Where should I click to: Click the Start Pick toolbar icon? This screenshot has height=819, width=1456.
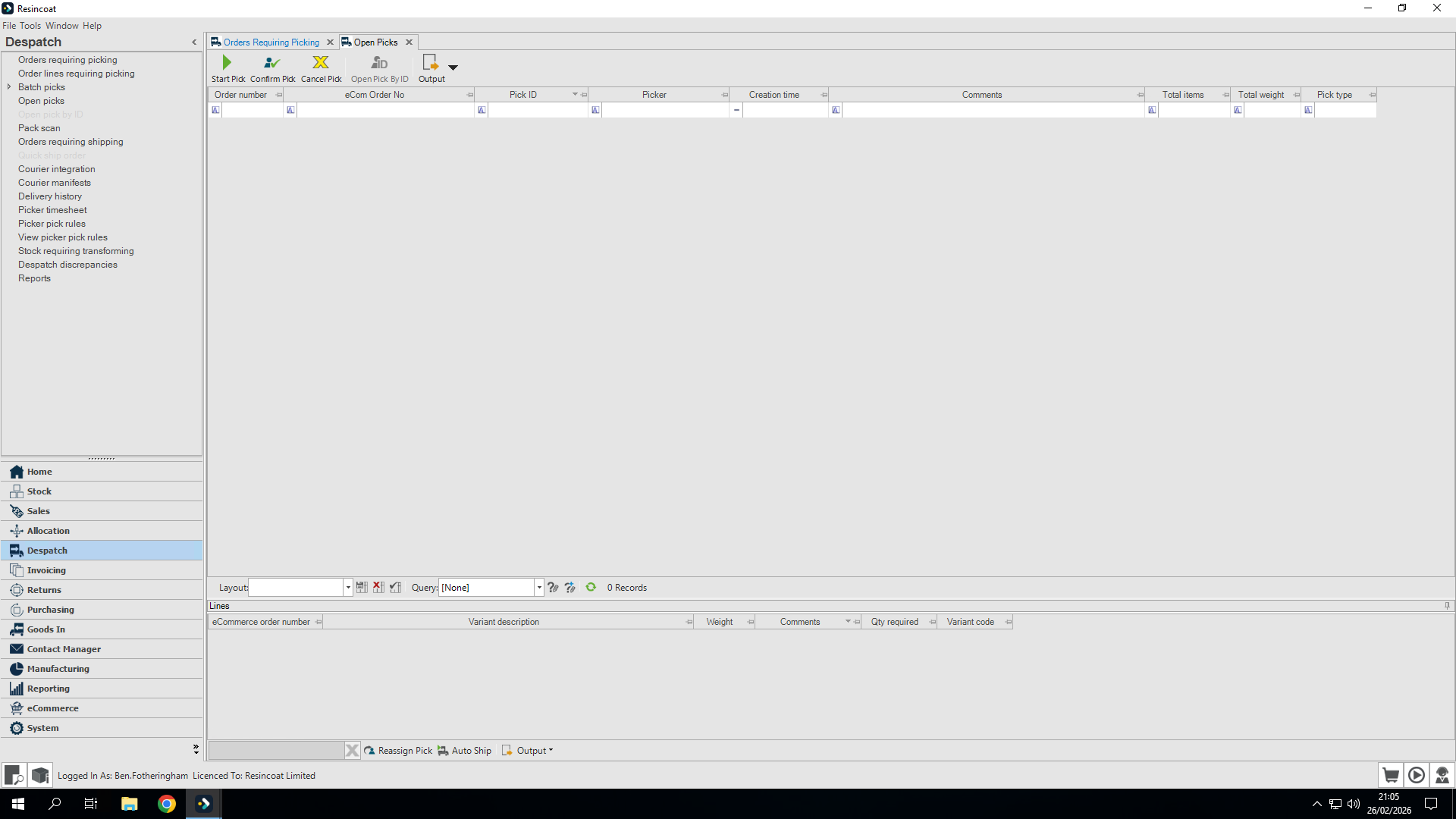[x=227, y=63]
